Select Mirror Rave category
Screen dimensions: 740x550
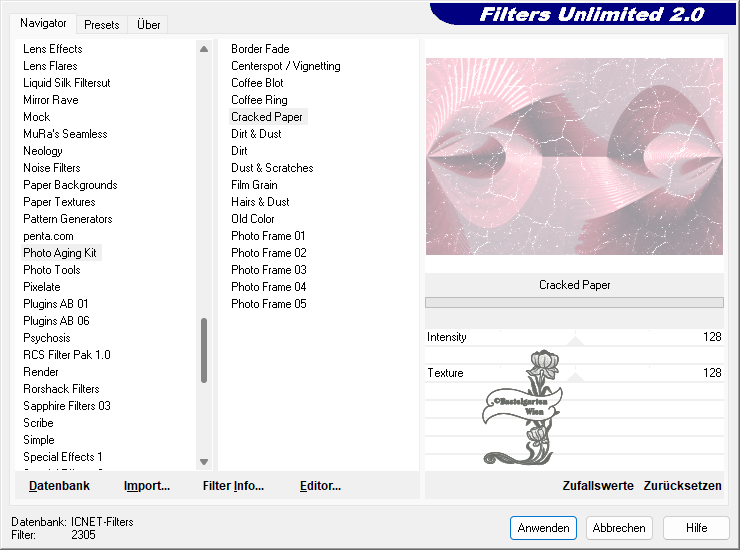50,100
